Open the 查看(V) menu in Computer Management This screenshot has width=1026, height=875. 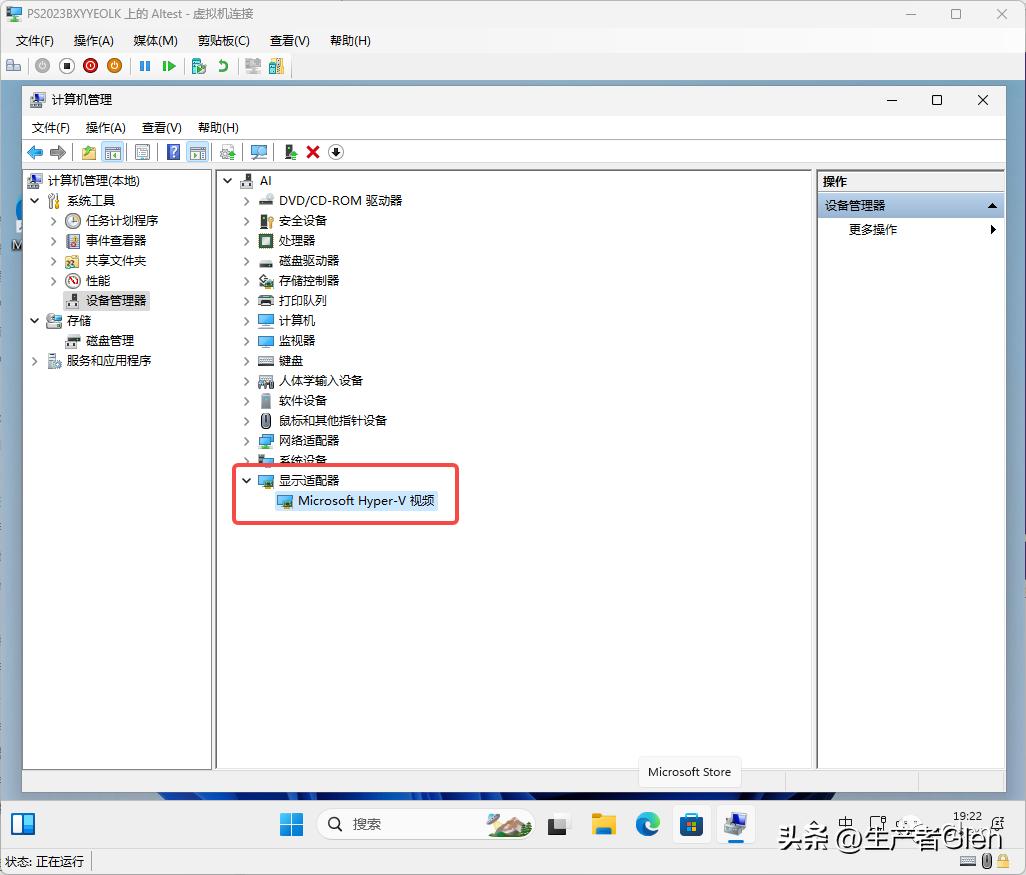coord(161,127)
